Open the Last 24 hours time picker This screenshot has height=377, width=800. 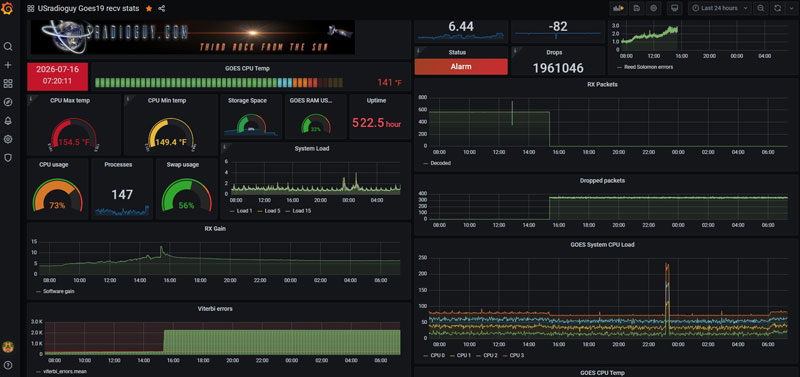tap(719, 8)
